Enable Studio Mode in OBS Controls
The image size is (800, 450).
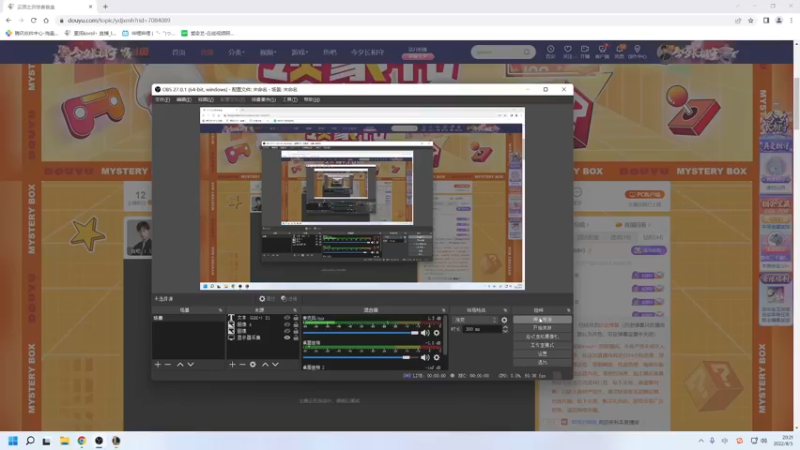[x=542, y=345]
